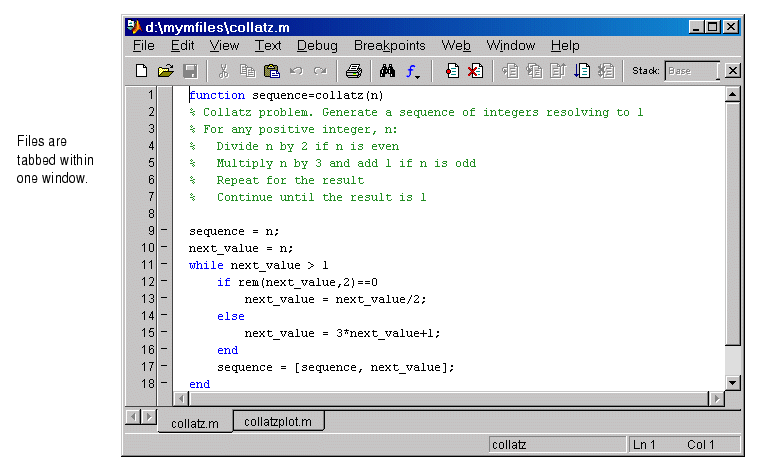Screen dimensions: 766x467
Task: Click the vertical scrollbar down arrow
Action: tap(732, 382)
